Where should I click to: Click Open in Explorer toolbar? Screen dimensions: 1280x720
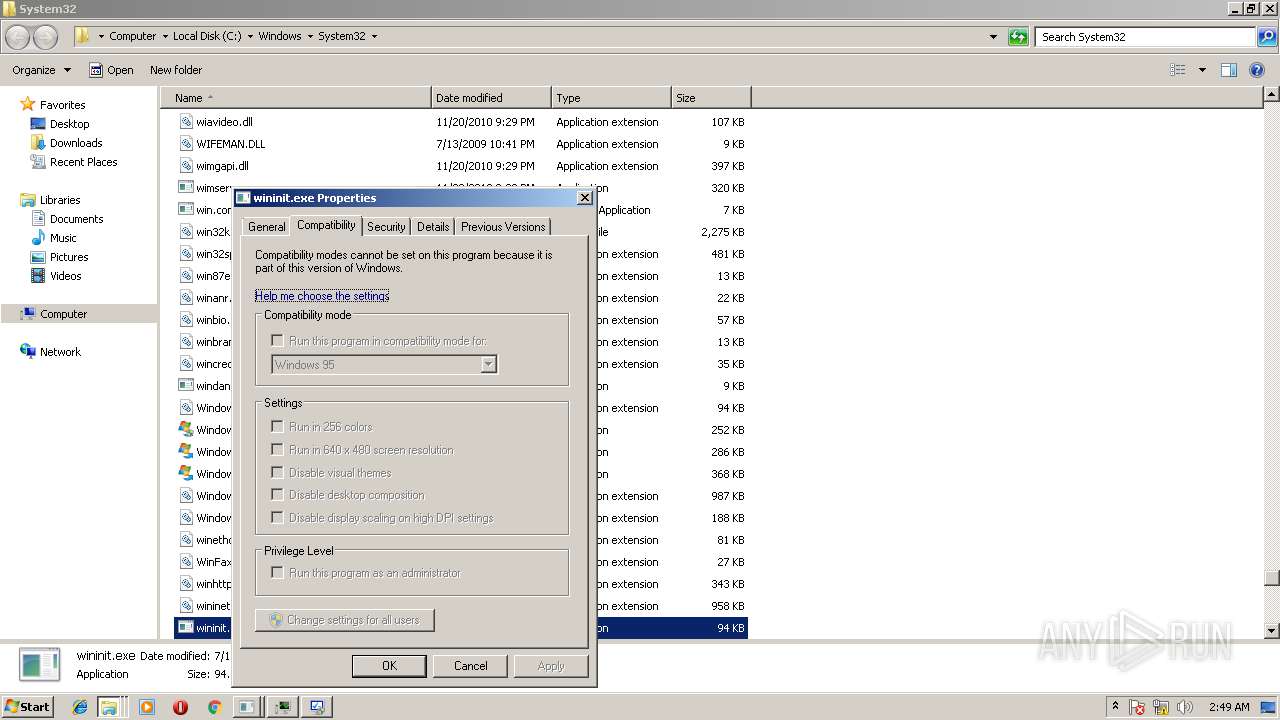(x=111, y=70)
